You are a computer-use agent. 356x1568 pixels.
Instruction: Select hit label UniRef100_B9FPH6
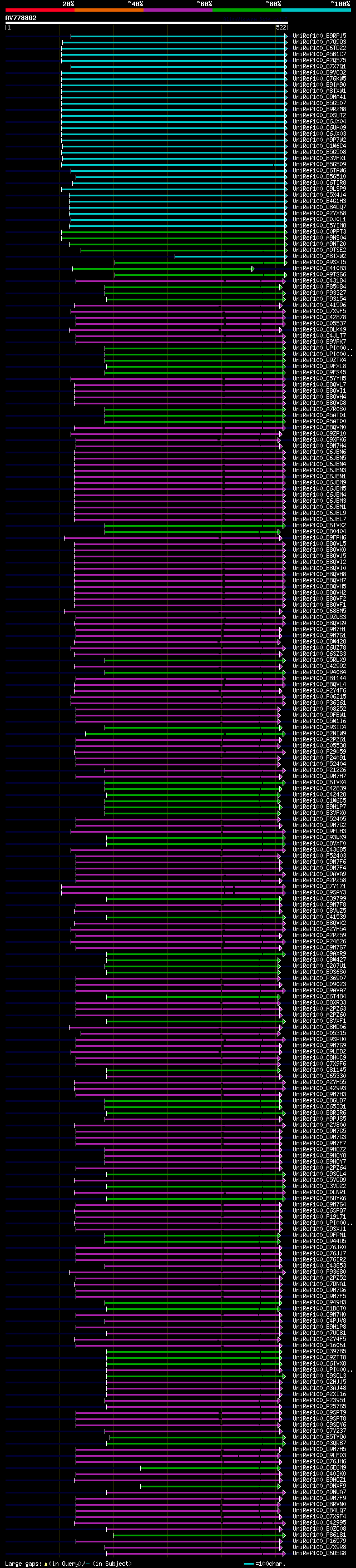[x=319, y=537]
